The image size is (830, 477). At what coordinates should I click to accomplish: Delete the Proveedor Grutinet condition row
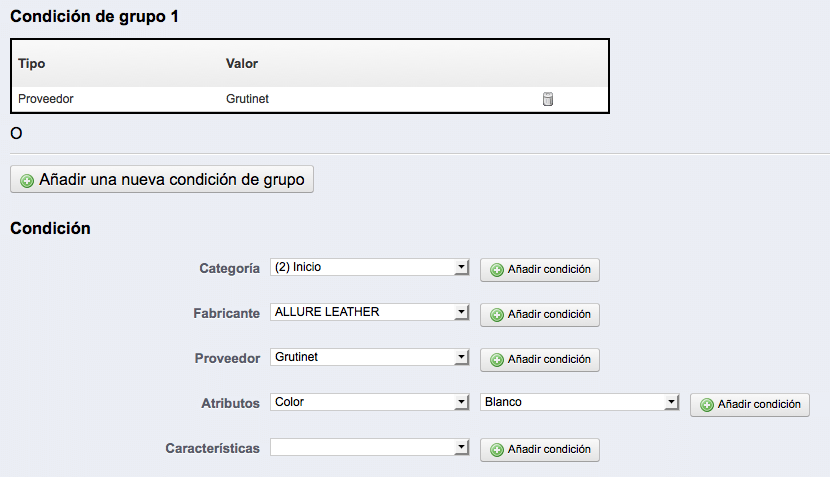click(548, 99)
